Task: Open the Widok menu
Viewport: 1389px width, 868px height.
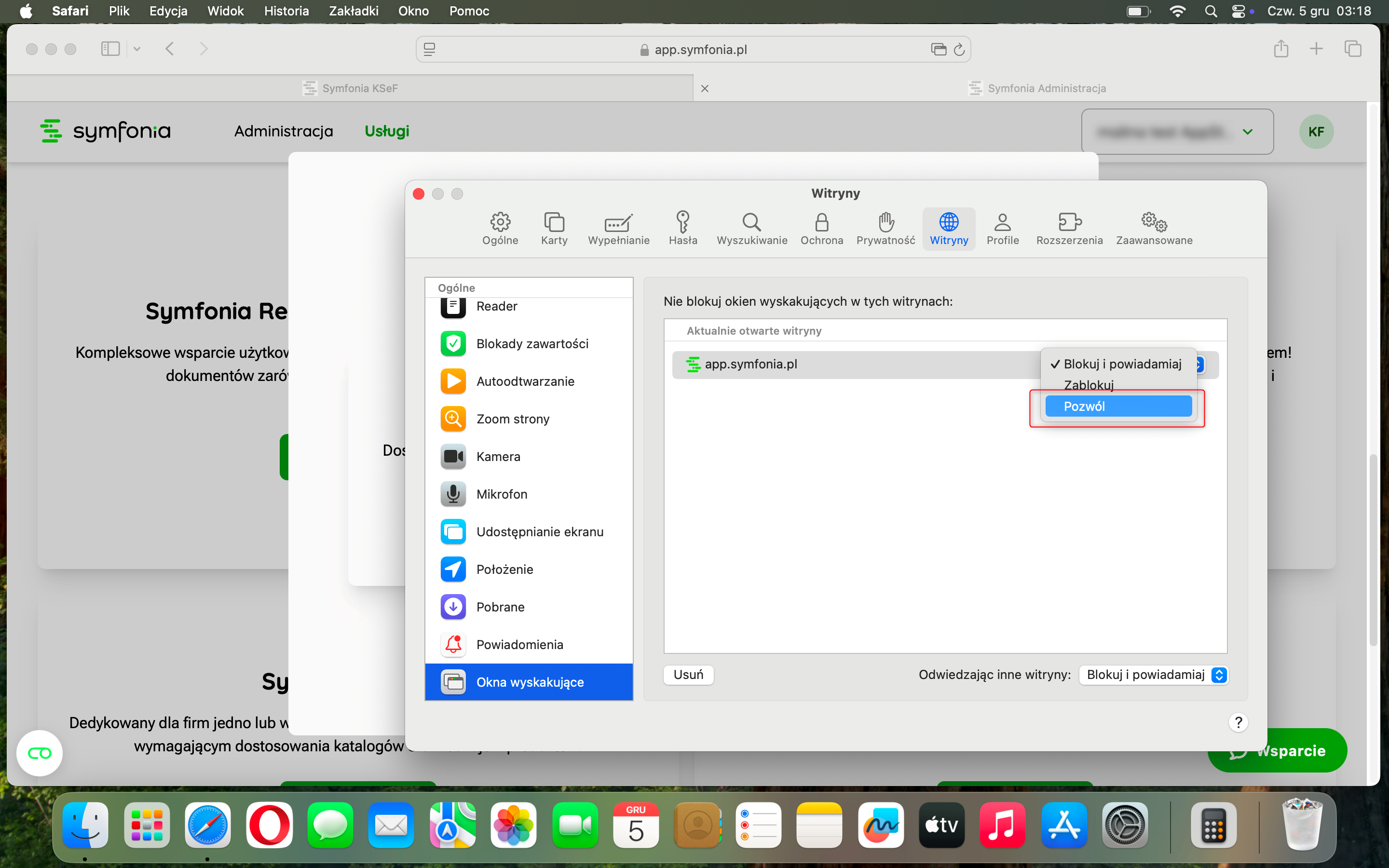Action: (225, 11)
